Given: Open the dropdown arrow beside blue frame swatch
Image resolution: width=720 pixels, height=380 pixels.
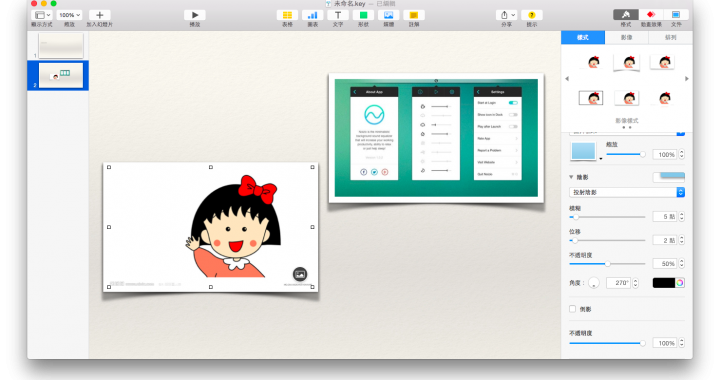Looking at the screenshot, I should (x=601, y=159).
